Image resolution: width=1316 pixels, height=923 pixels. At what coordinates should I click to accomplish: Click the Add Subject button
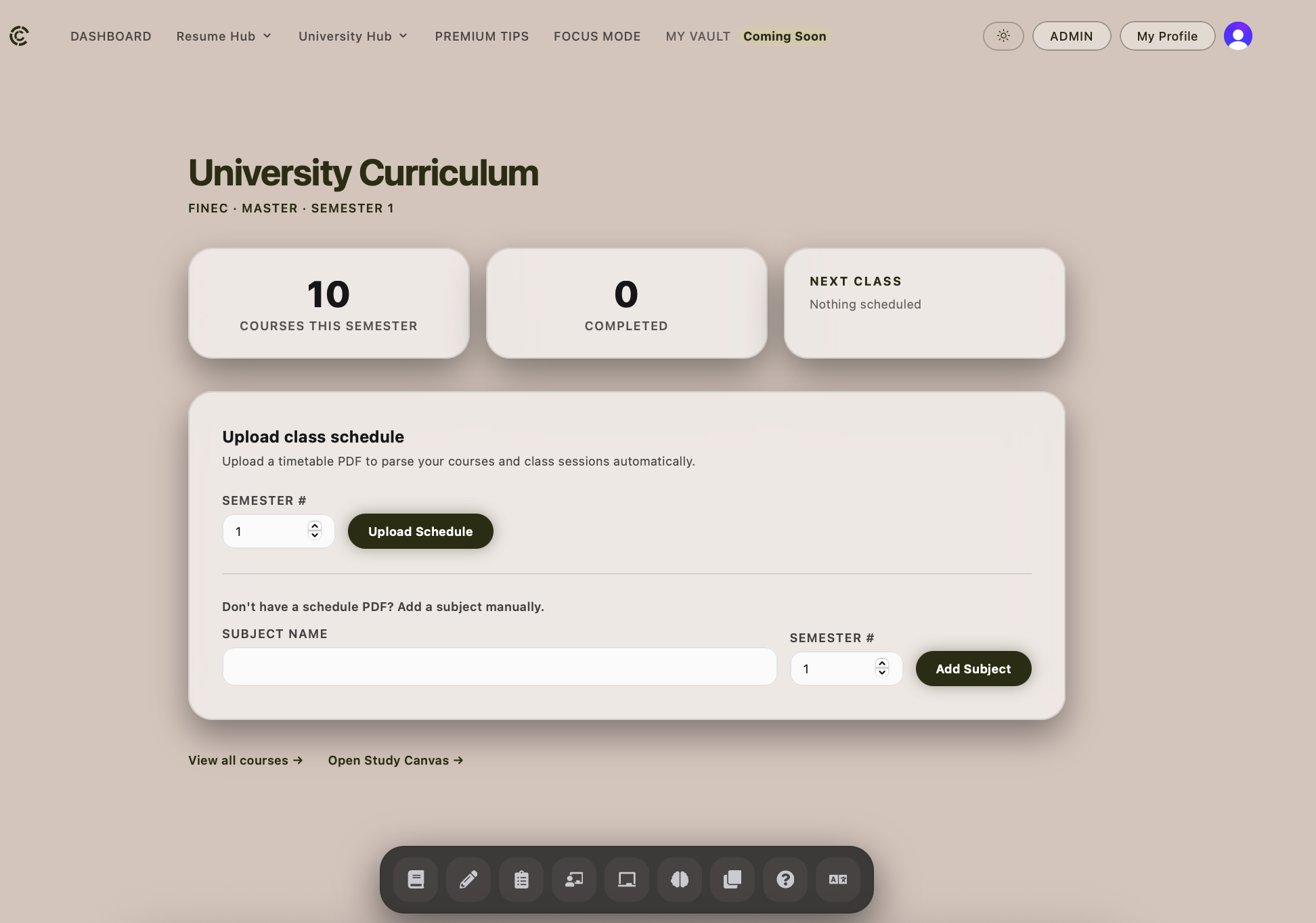point(973,669)
